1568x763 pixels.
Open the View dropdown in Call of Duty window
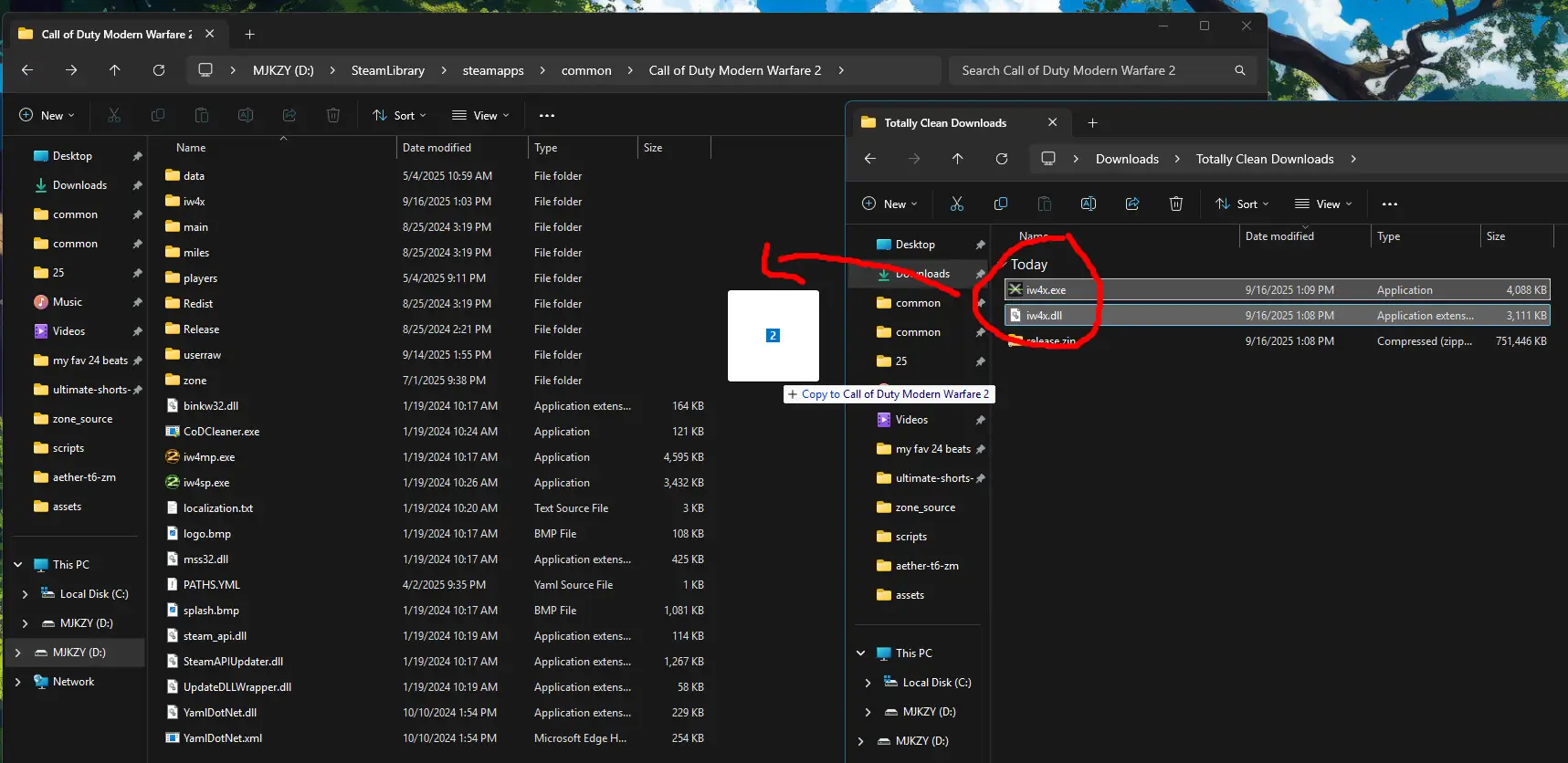coord(480,115)
